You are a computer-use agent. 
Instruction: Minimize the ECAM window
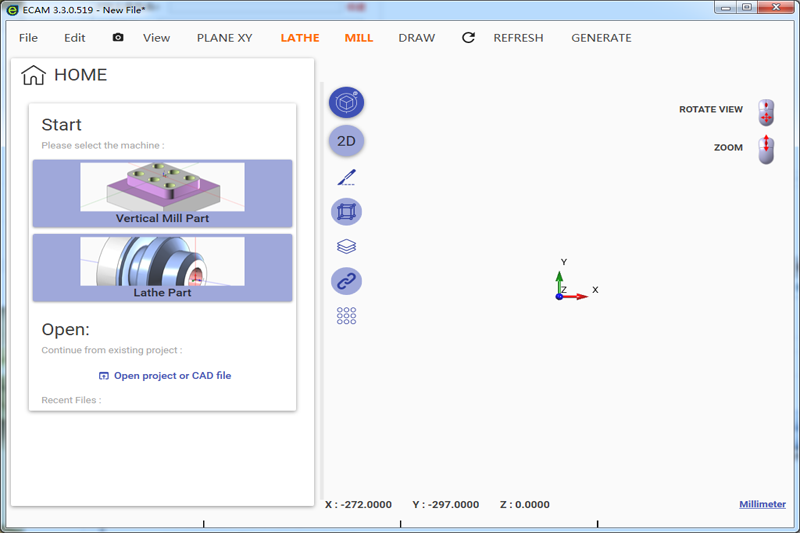coord(726,7)
